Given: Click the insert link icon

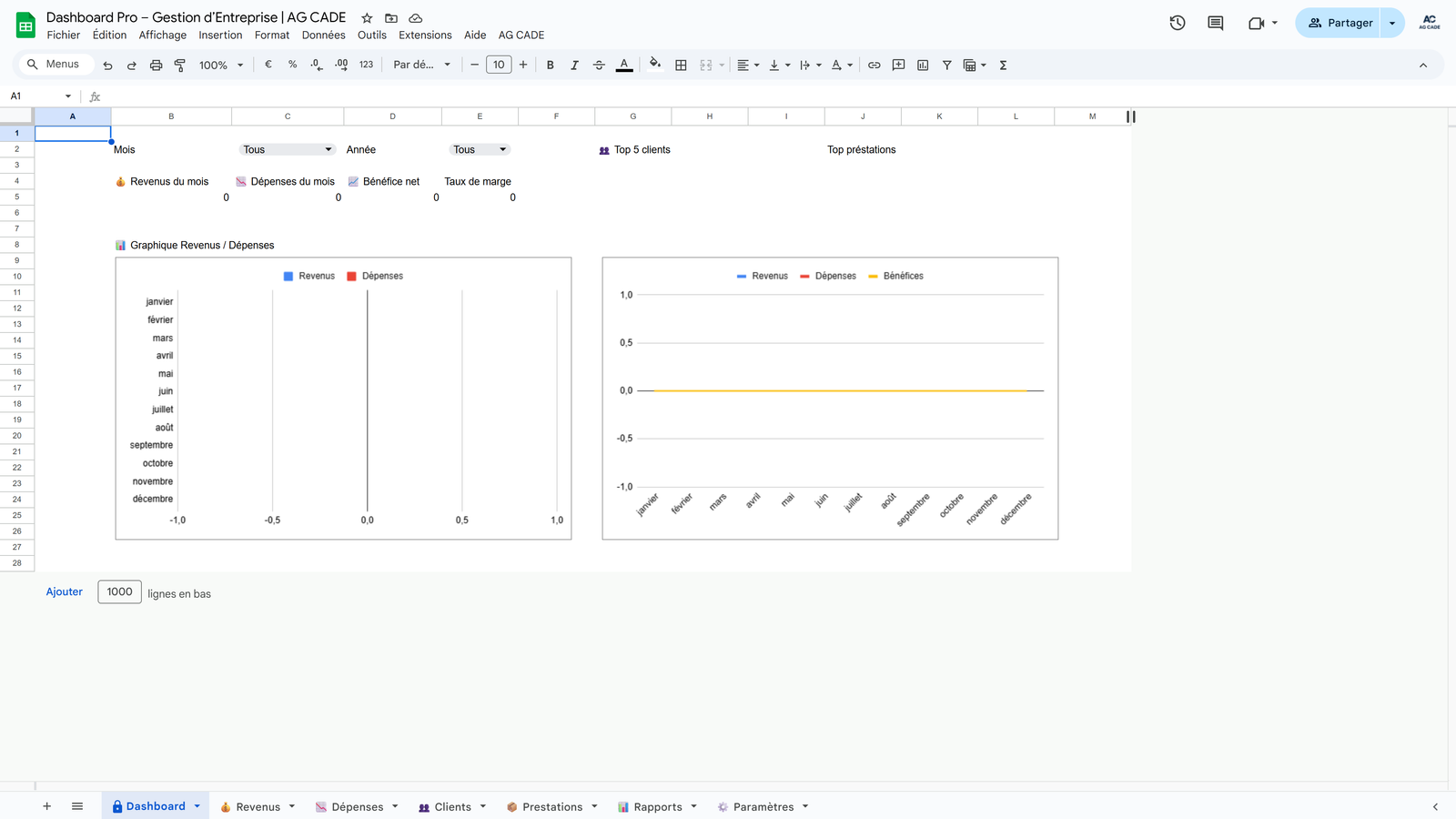Looking at the screenshot, I should (x=874, y=65).
